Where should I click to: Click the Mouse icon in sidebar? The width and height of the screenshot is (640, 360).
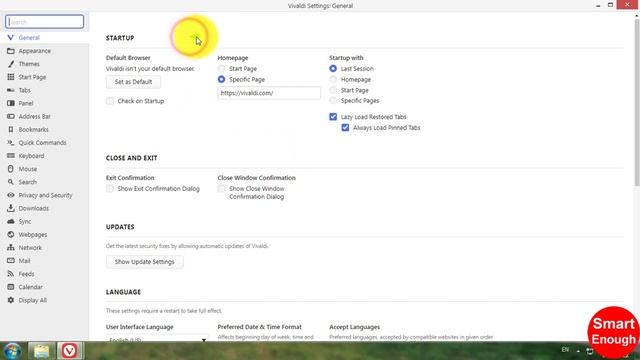coord(11,169)
